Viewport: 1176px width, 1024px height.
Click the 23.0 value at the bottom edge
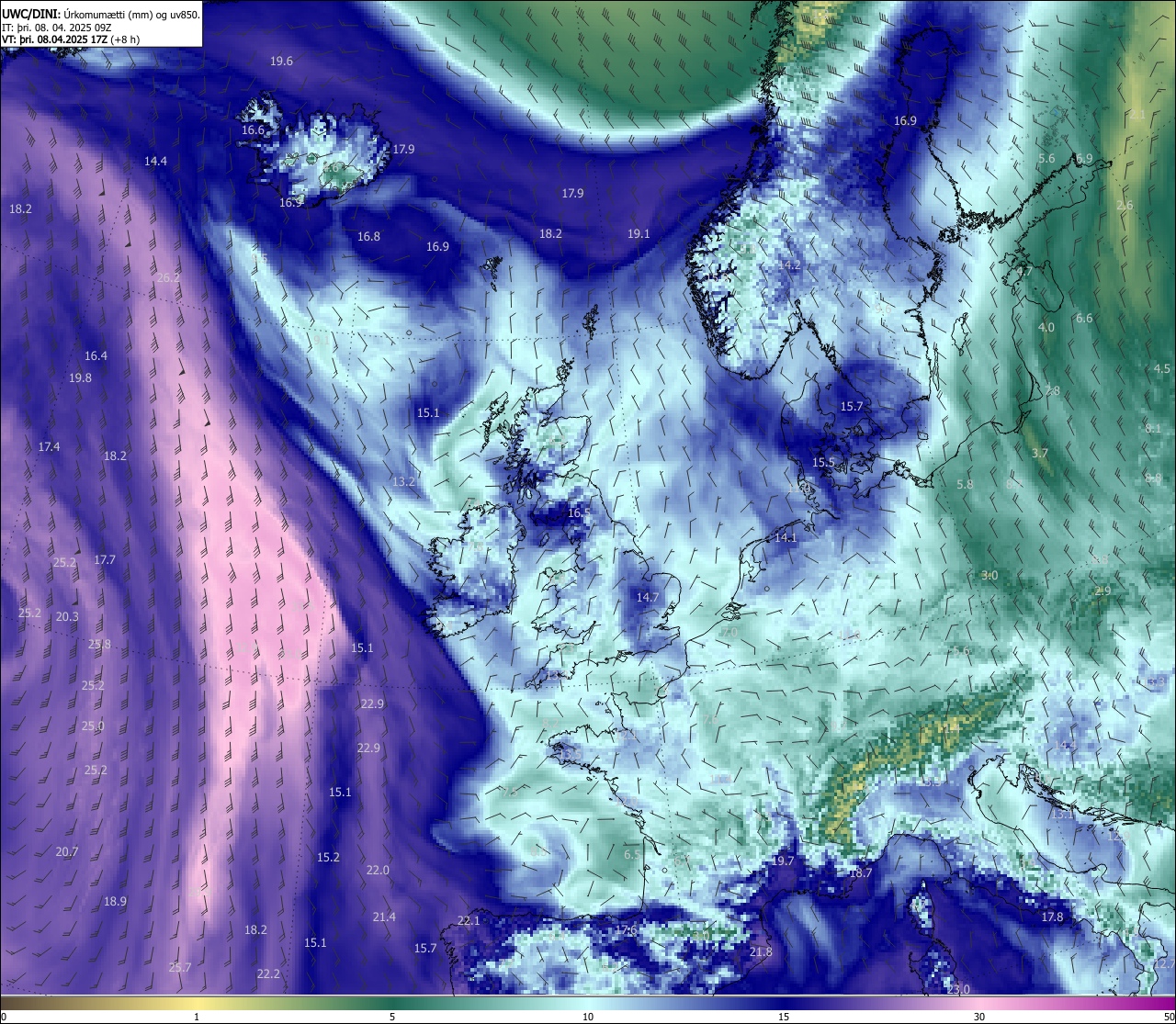click(x=958, y=989)
